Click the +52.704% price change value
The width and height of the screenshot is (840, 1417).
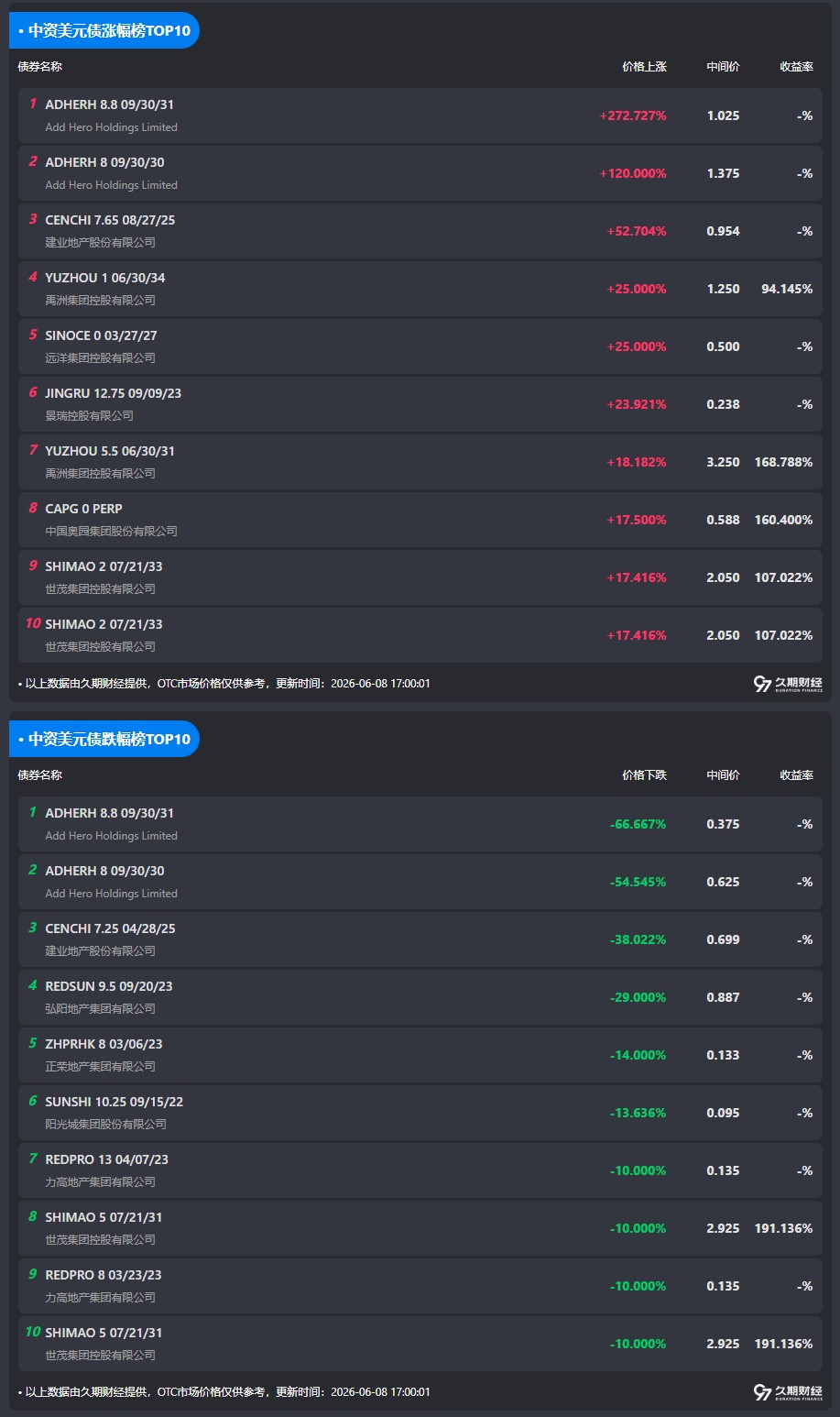pyautogui.click(x=637, y=231)
